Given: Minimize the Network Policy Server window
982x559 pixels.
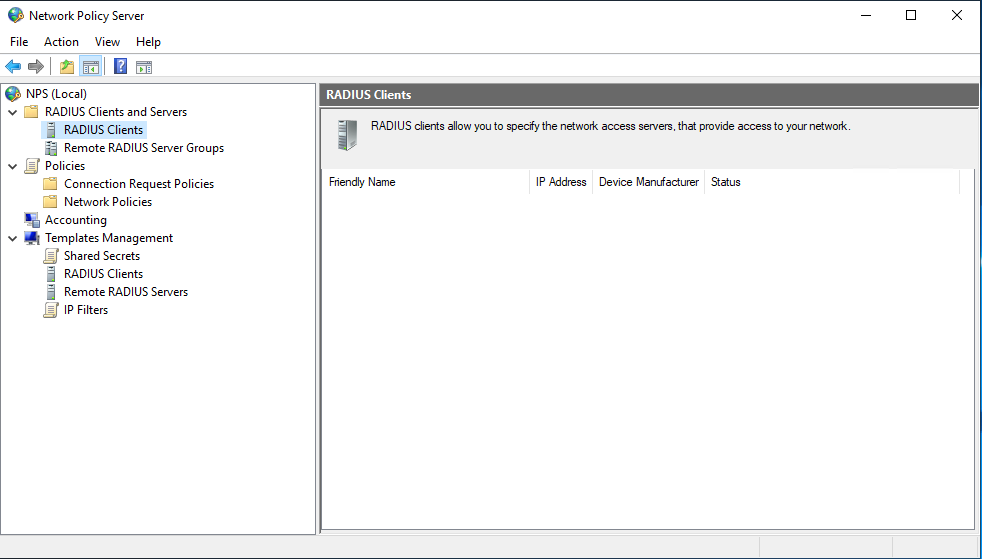Looking at the screenshot, I should click(866, 16).
